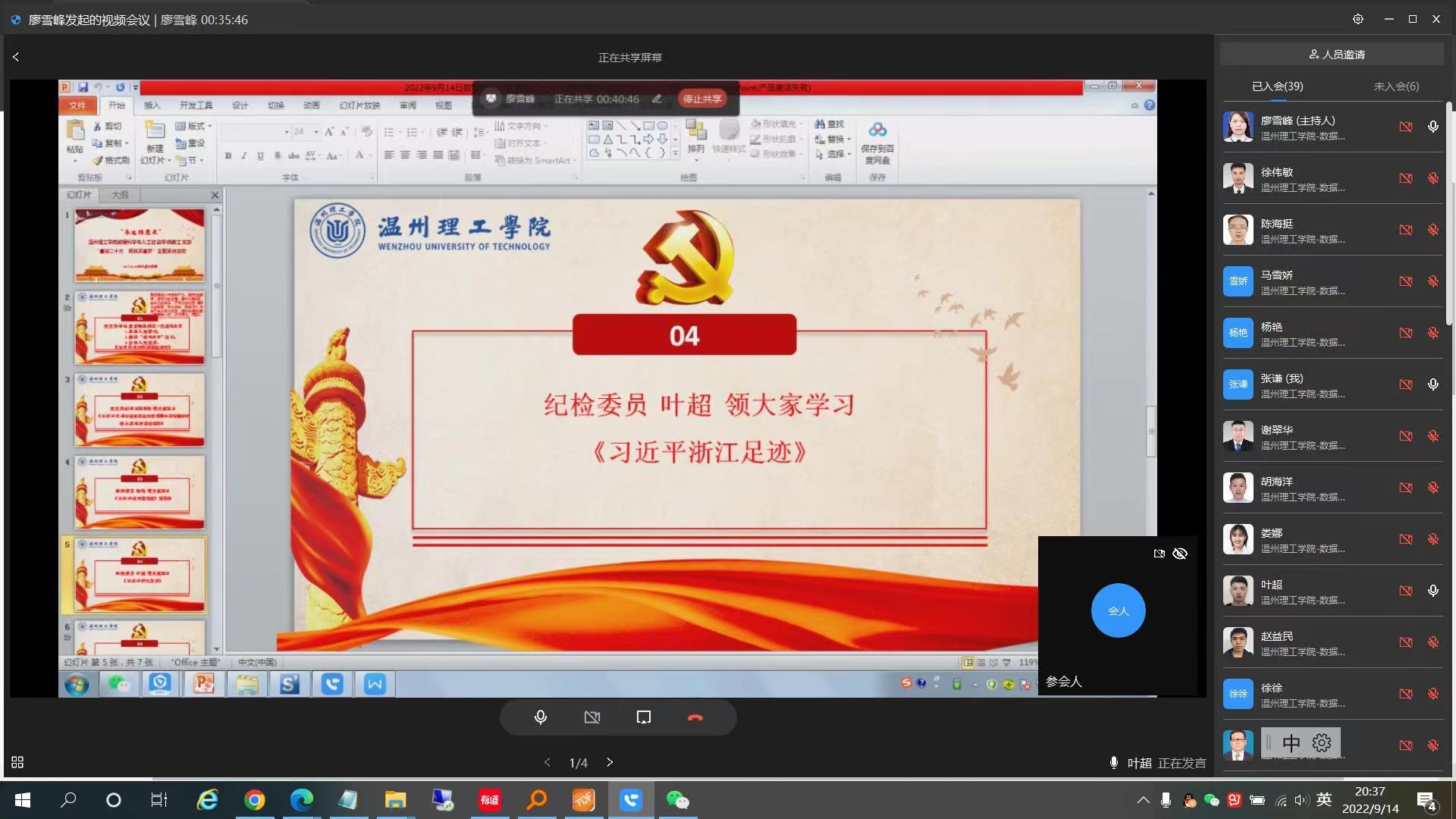Open Windows Start menu
The image size is (1456, 819).
tap(23, 800)
